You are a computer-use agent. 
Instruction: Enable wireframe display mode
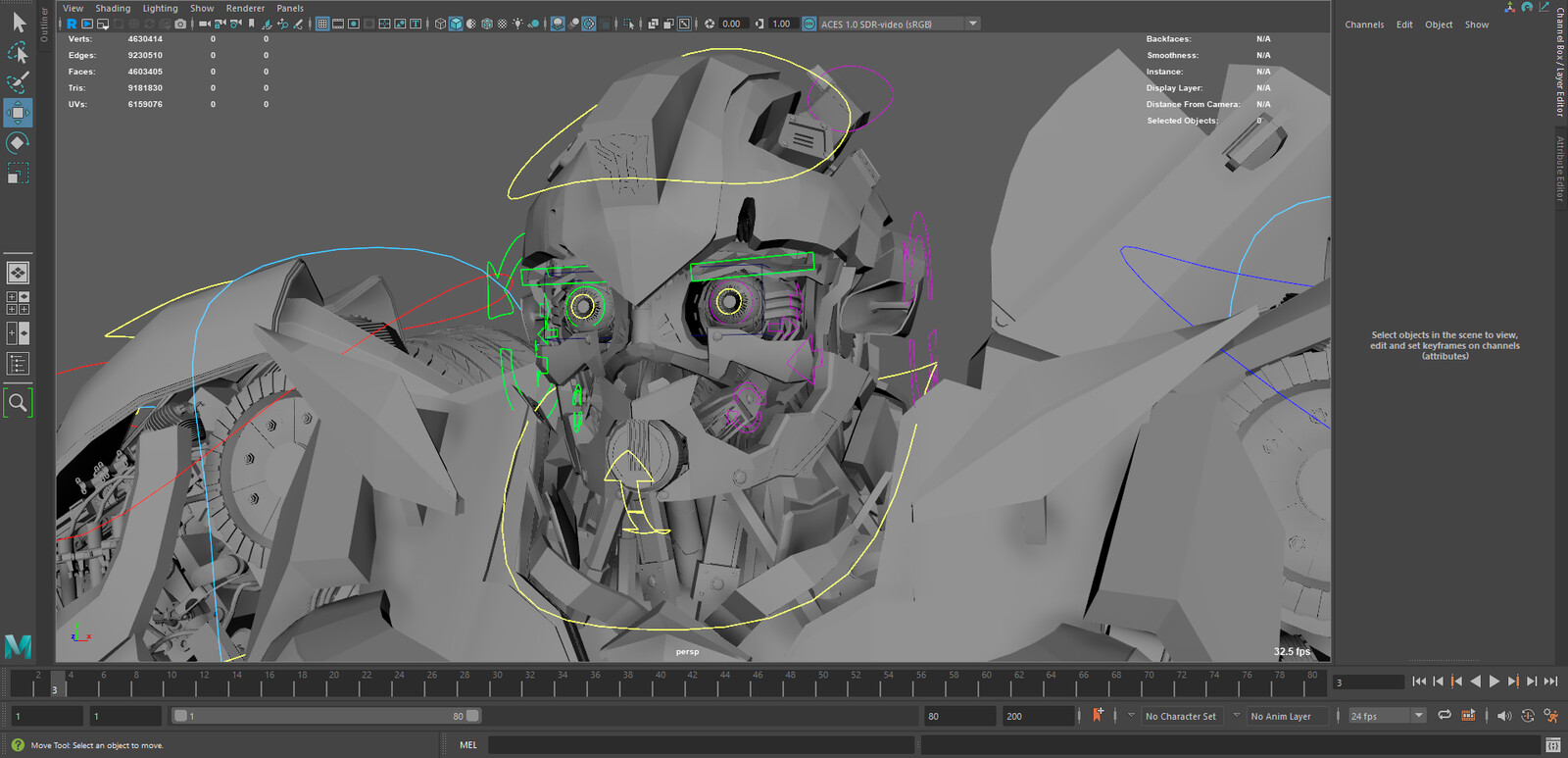click(x=440, y=24)
